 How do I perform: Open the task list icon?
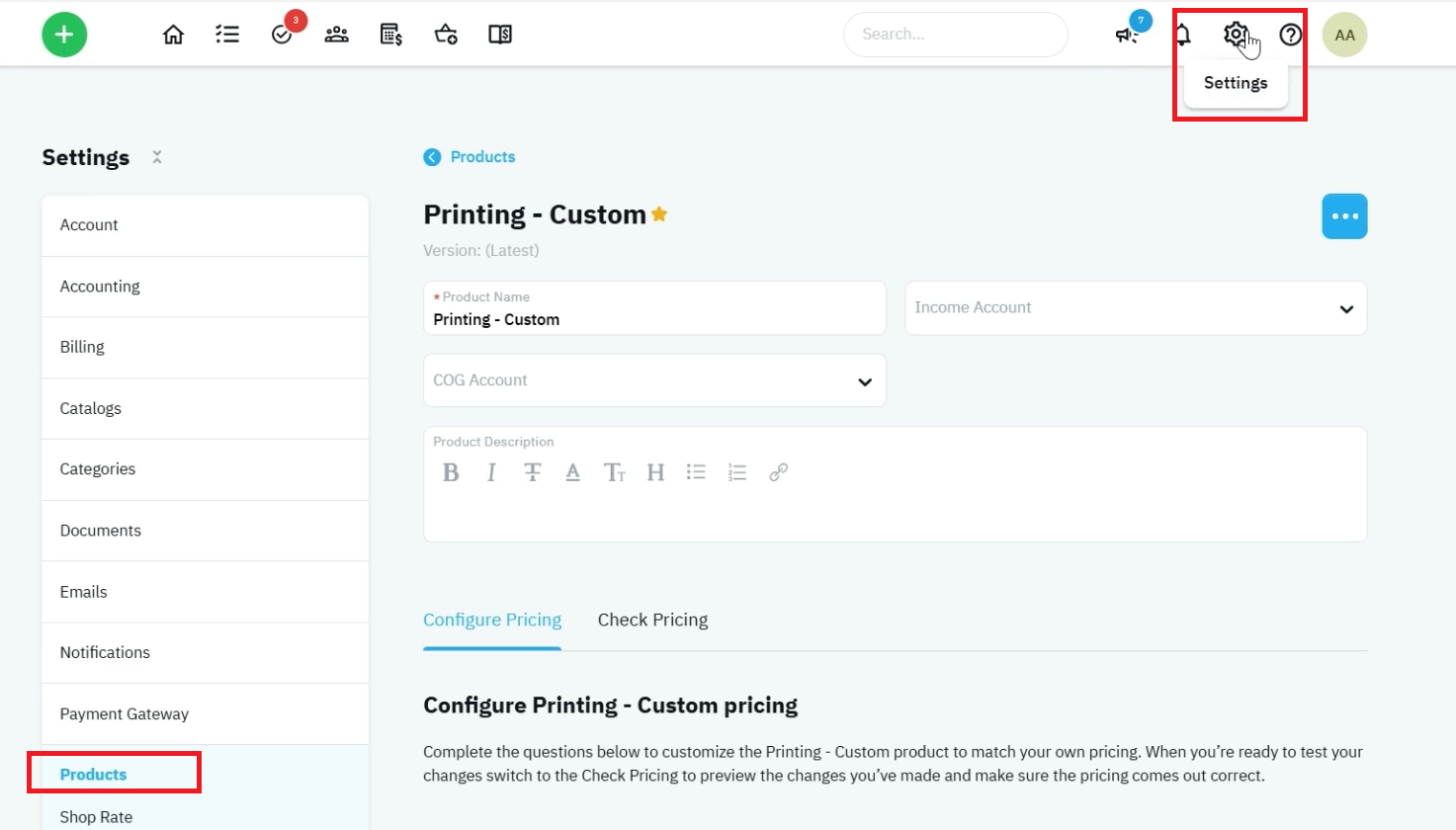click(x=227, y=35)
